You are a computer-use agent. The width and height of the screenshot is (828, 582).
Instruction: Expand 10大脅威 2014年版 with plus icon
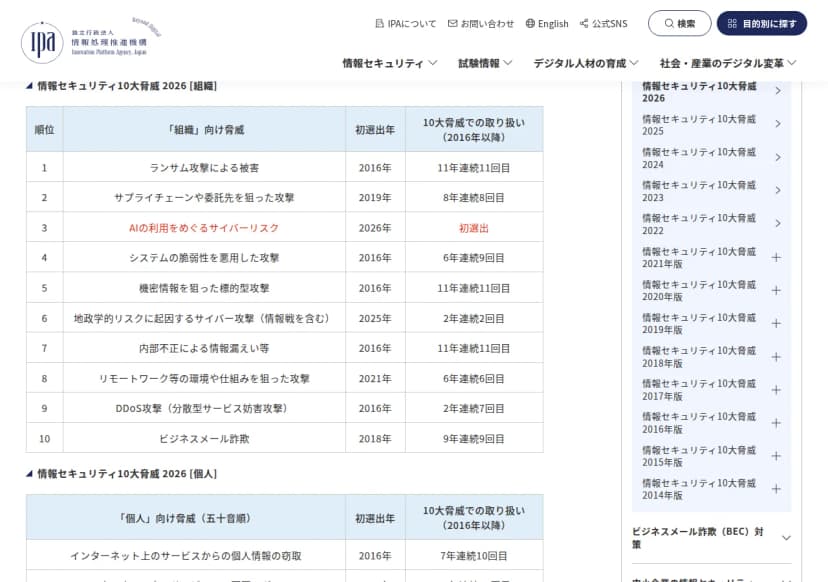776,489
